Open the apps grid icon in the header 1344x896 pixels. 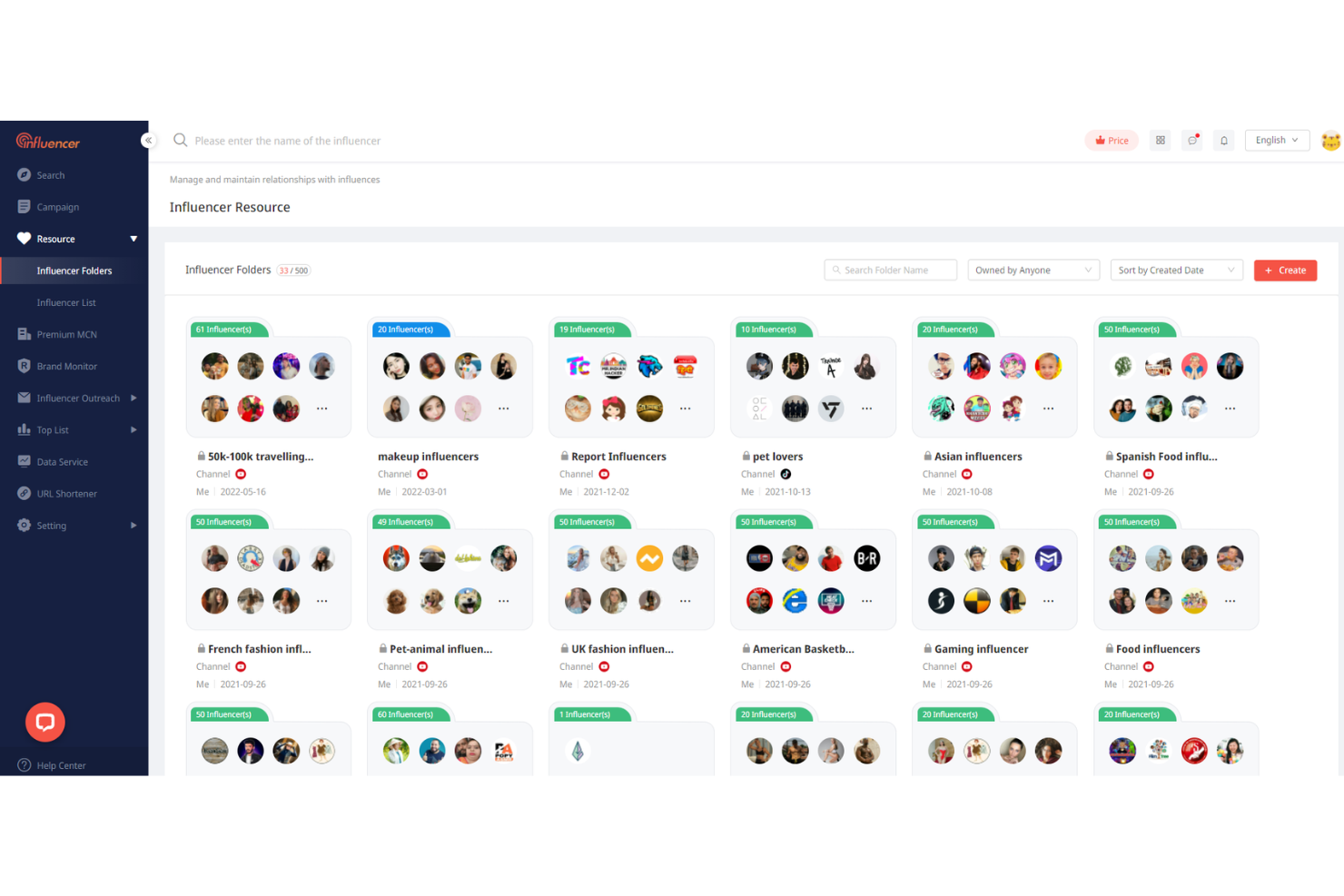[x=1160, y=140]
